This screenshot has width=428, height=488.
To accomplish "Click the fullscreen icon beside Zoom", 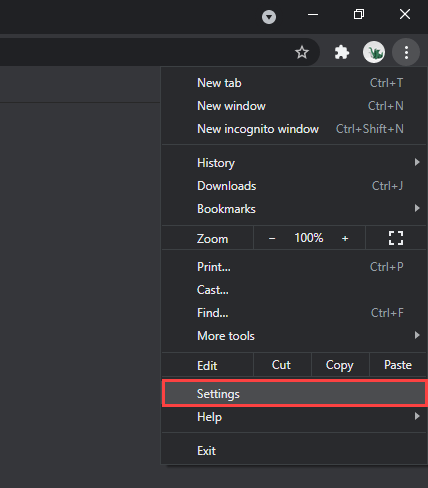I will click(x=396, y=238).
